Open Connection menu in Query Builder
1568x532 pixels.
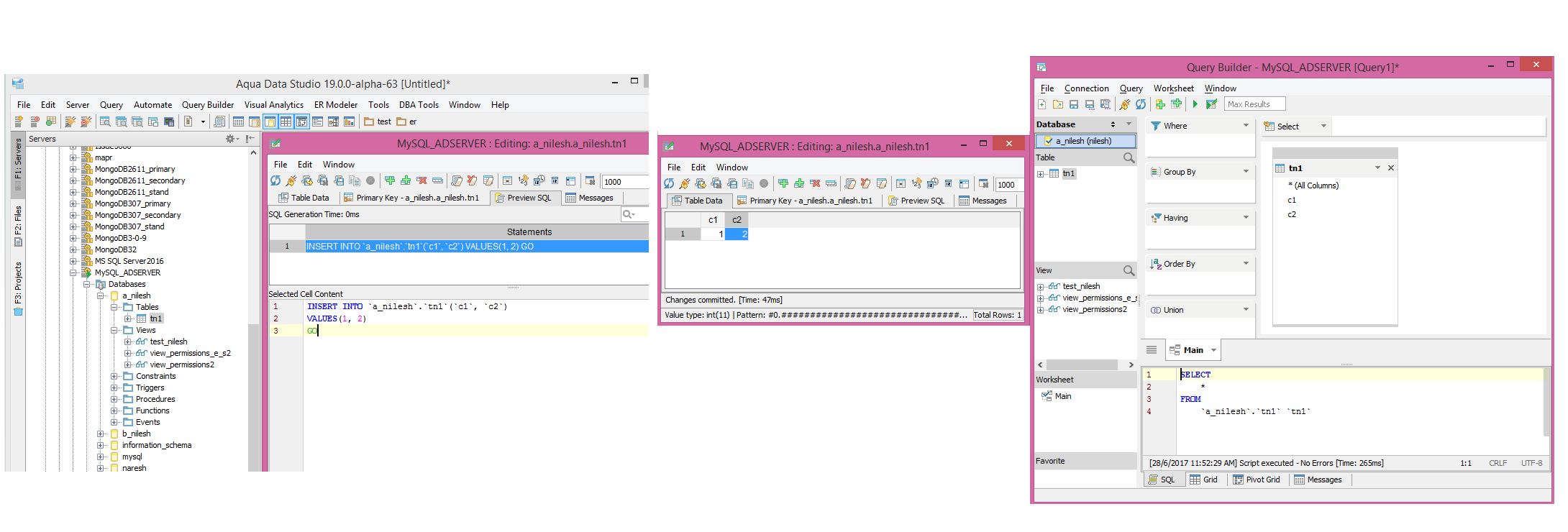click(x=1086, y=88)
